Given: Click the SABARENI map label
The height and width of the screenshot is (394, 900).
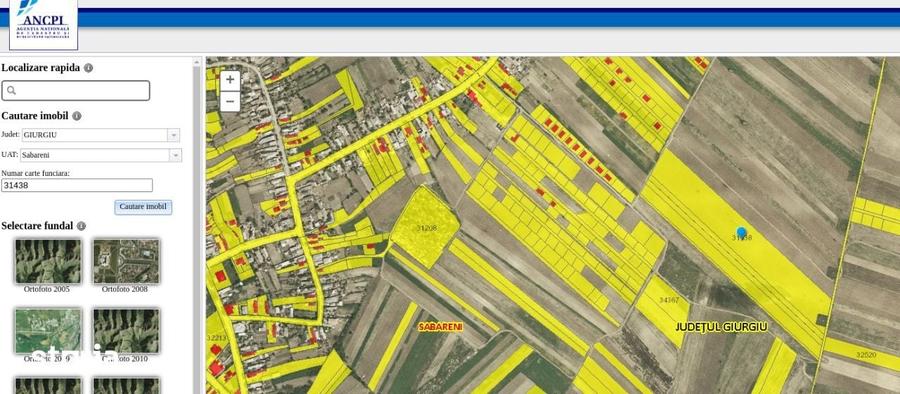Looking at the screenshot, I should point(440,327).
